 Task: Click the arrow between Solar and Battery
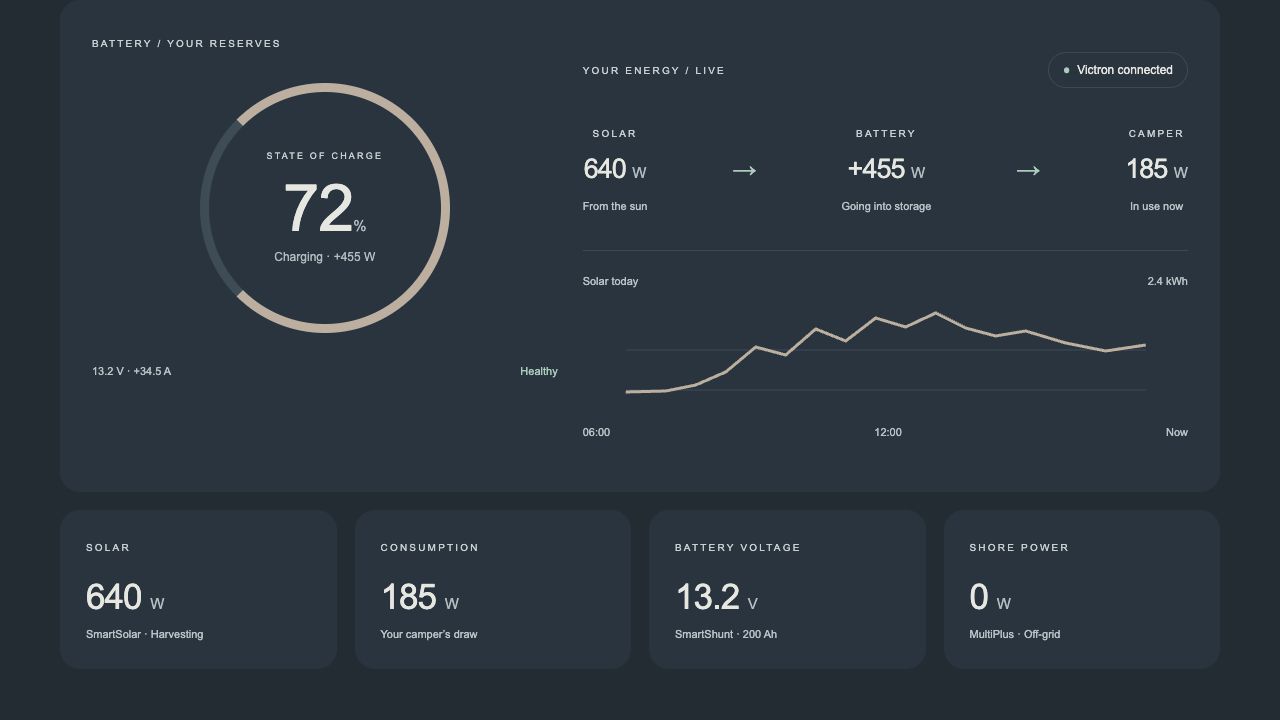pos(744,171)
